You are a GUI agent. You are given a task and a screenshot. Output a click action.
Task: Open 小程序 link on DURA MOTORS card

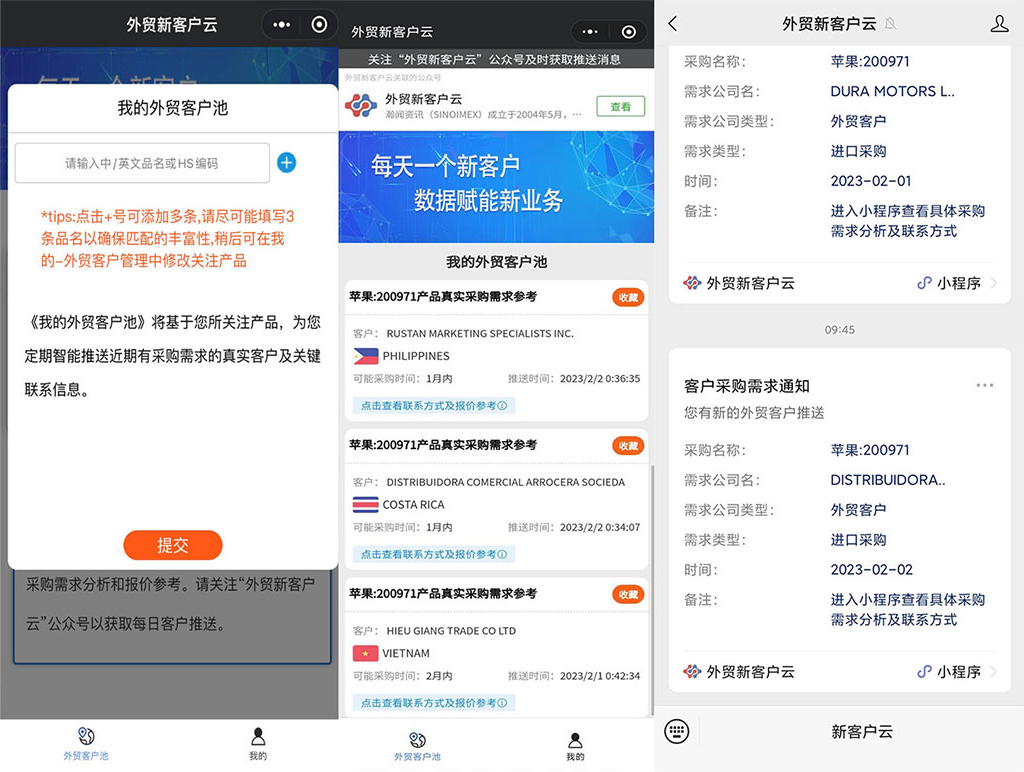(x=959, y=283)
